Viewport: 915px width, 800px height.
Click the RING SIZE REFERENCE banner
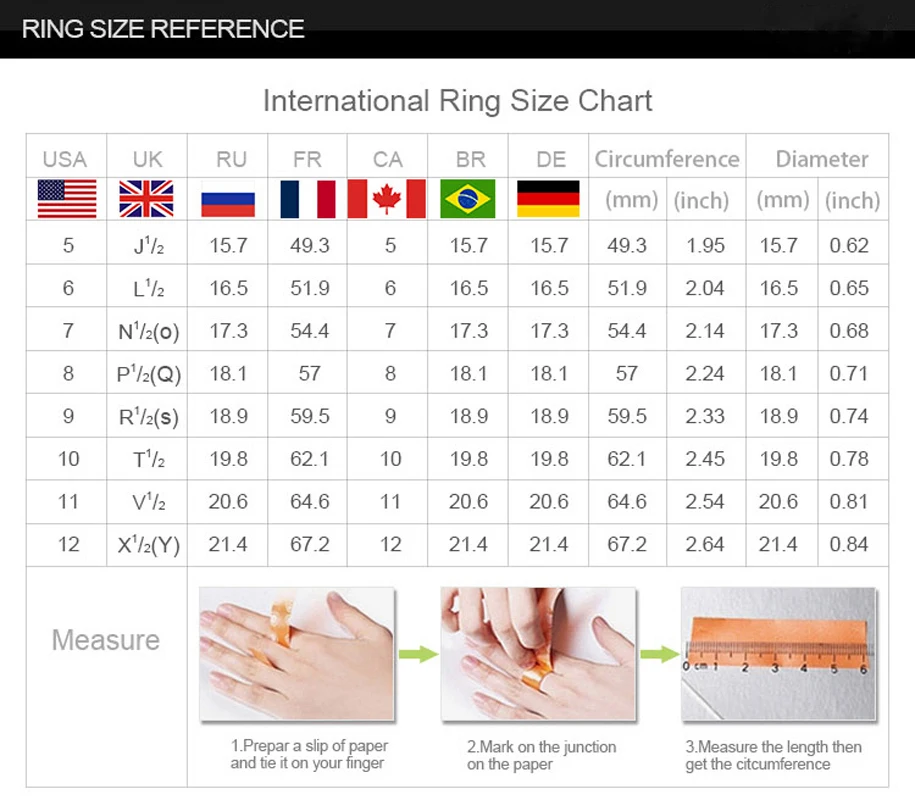pyautogui.click(x=163, y=28)
